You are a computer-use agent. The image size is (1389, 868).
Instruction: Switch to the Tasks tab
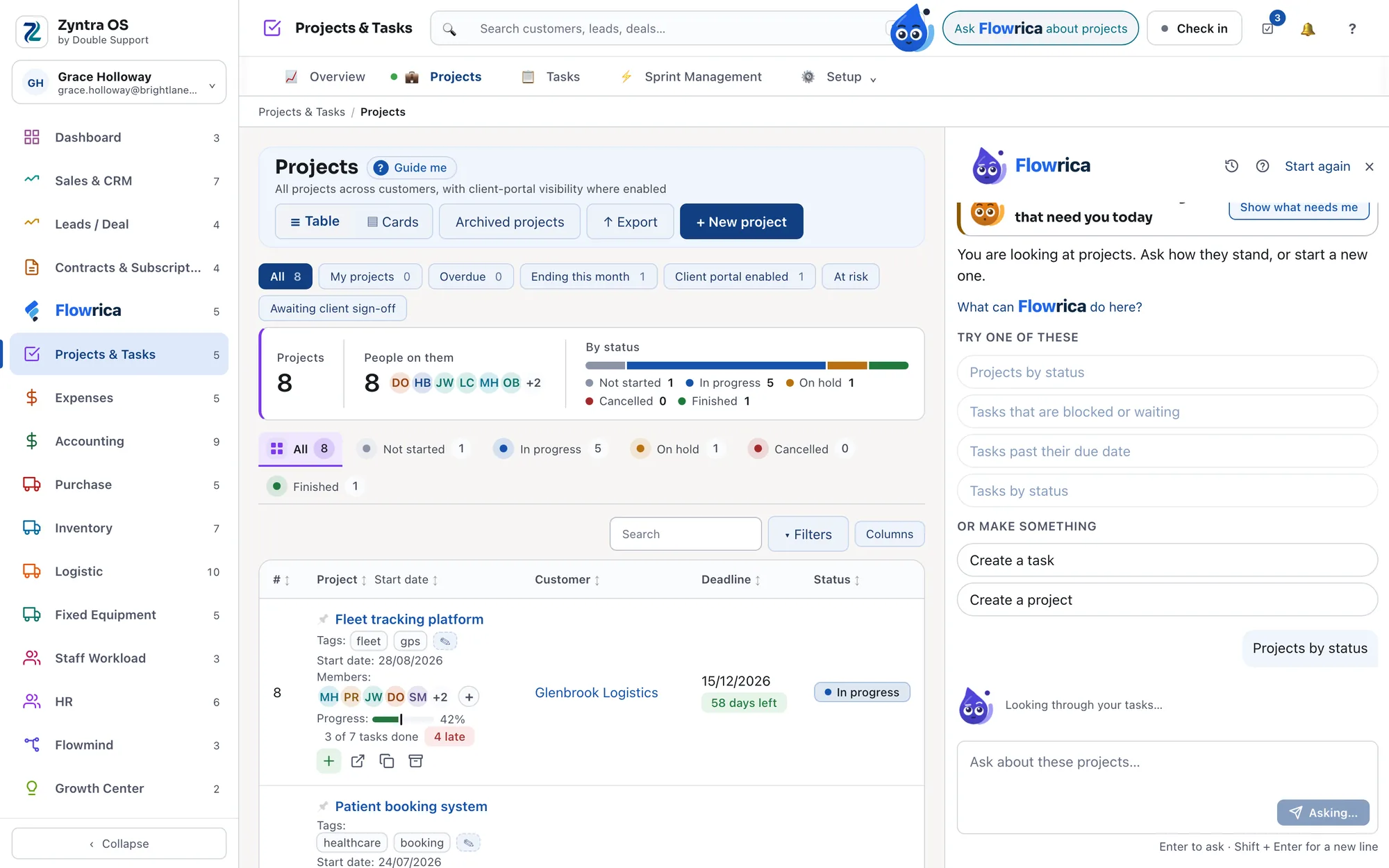pos(551,77)
